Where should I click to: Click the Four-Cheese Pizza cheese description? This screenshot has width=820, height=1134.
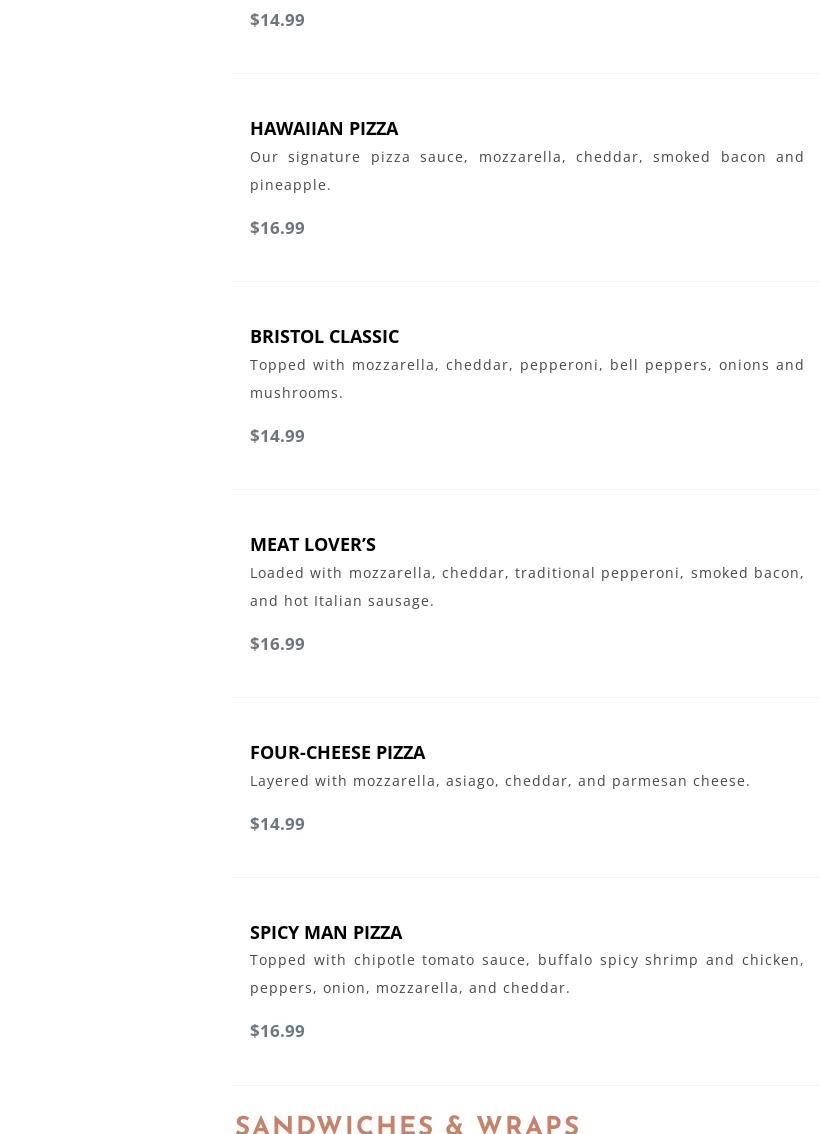point(499,781)
